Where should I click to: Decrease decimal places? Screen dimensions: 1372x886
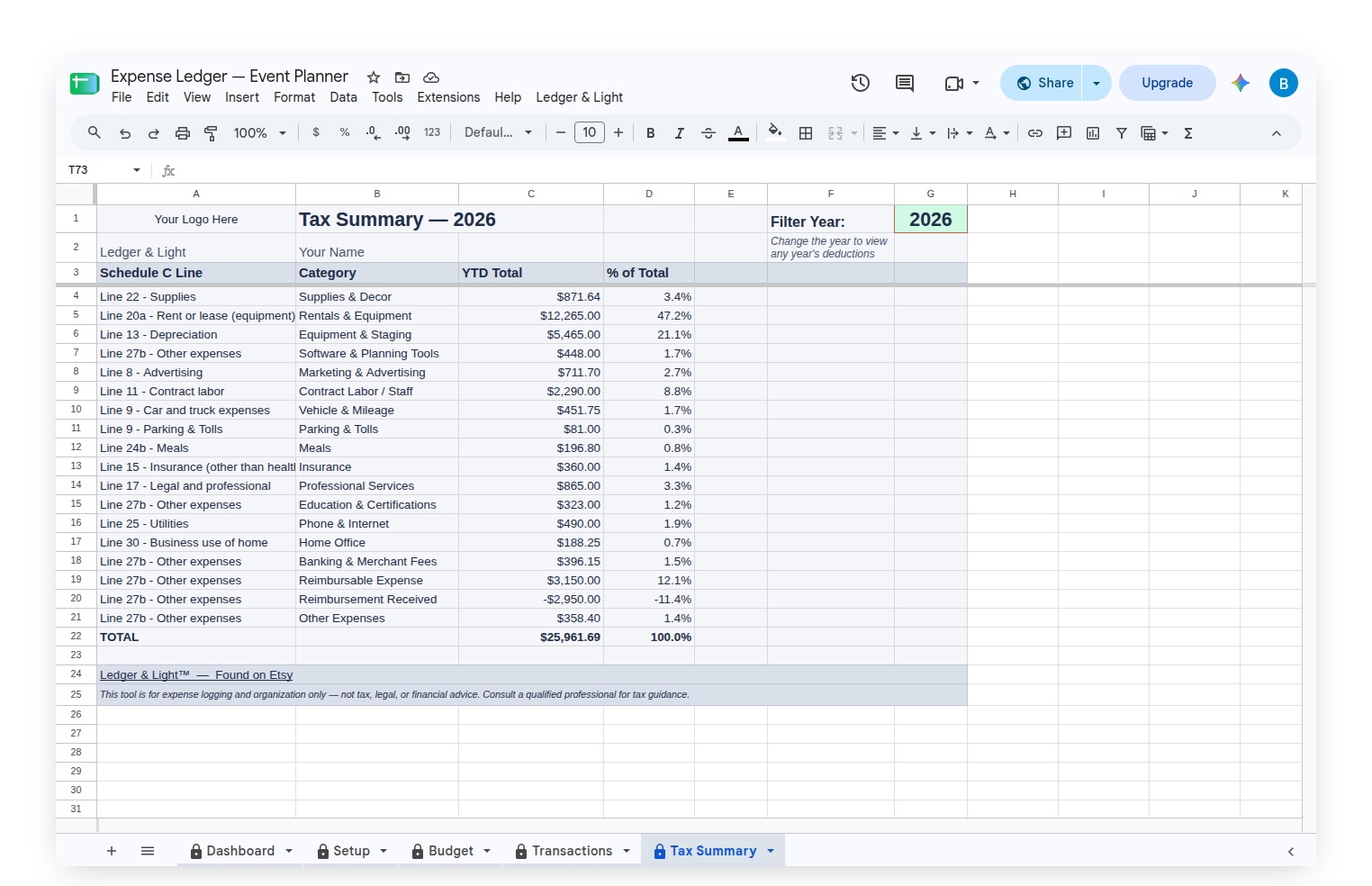click(x=374, y=133)
